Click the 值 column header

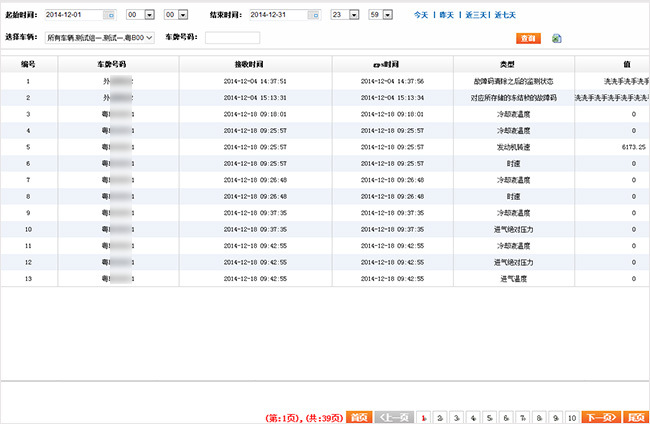pos(612,64)
